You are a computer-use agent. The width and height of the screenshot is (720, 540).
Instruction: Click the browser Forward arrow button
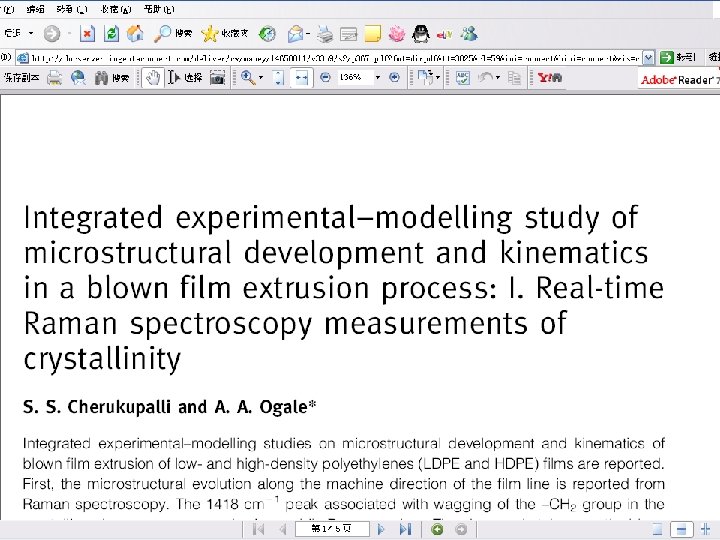tap(52, 34)
